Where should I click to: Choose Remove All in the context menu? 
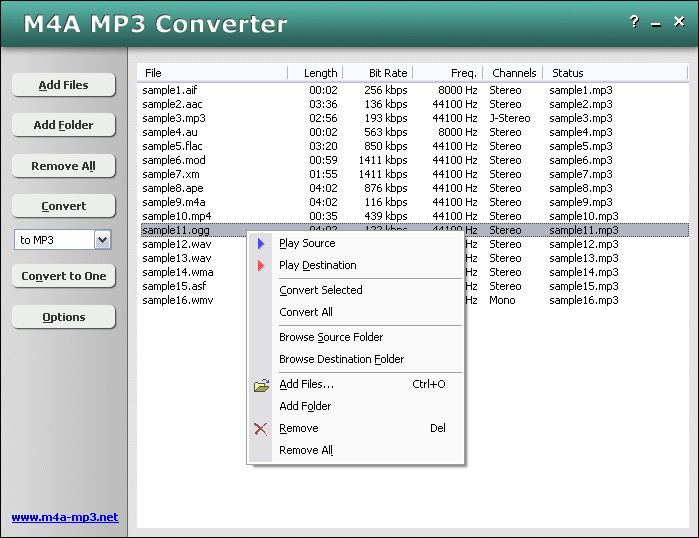pyautogui.click(x=306, y=450)
